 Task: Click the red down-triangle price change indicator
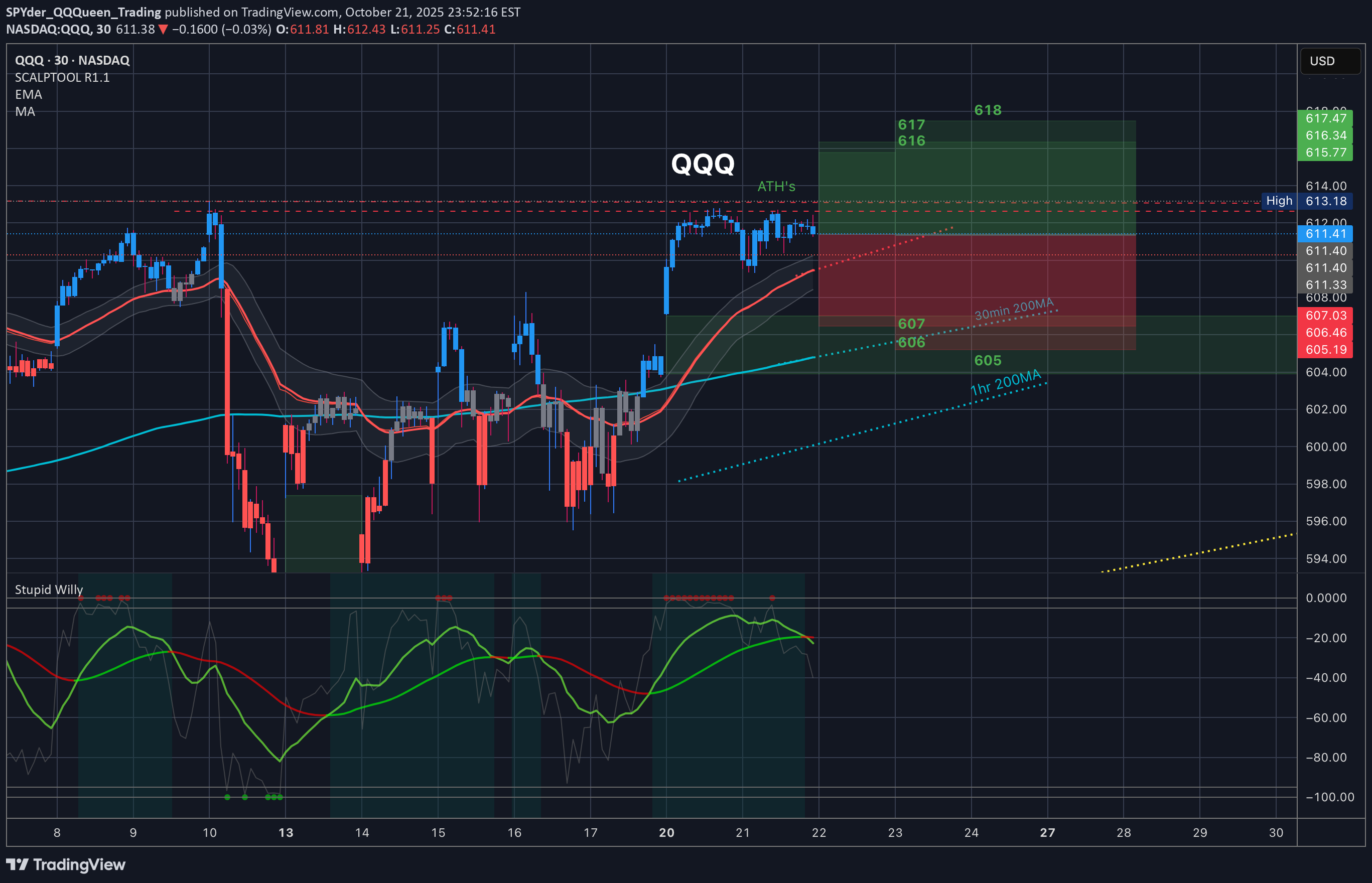163,29
